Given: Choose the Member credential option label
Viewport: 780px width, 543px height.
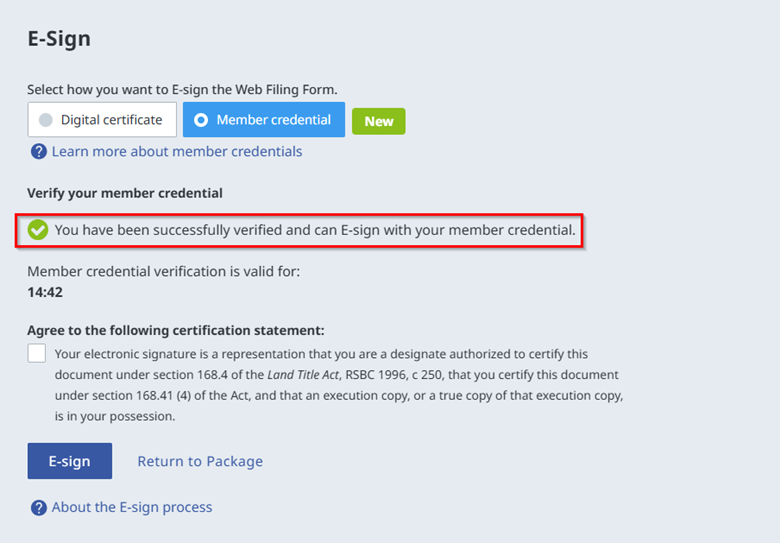Looking at the screenshot, I should pos(273,120).
